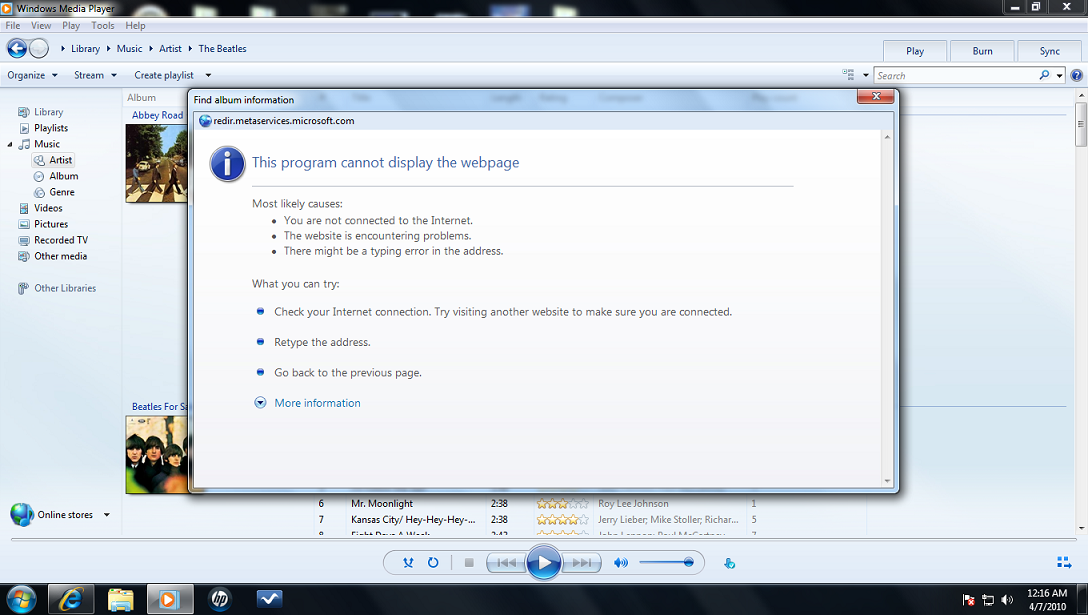Select the Beatles For Sale album cover
The image size is (1088, 615).
tap(157, 455)
